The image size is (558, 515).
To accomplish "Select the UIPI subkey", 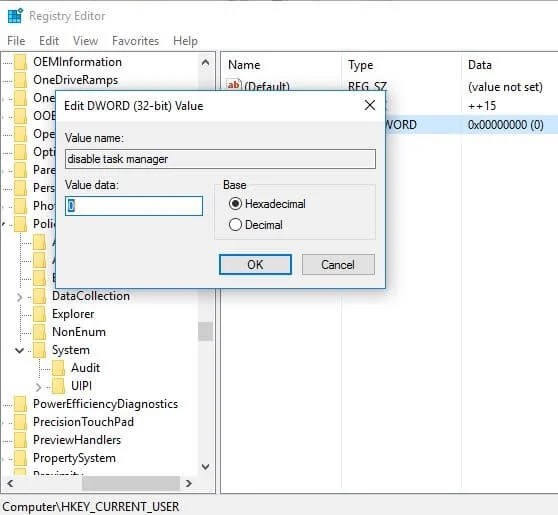I will [x=81, y=386].
